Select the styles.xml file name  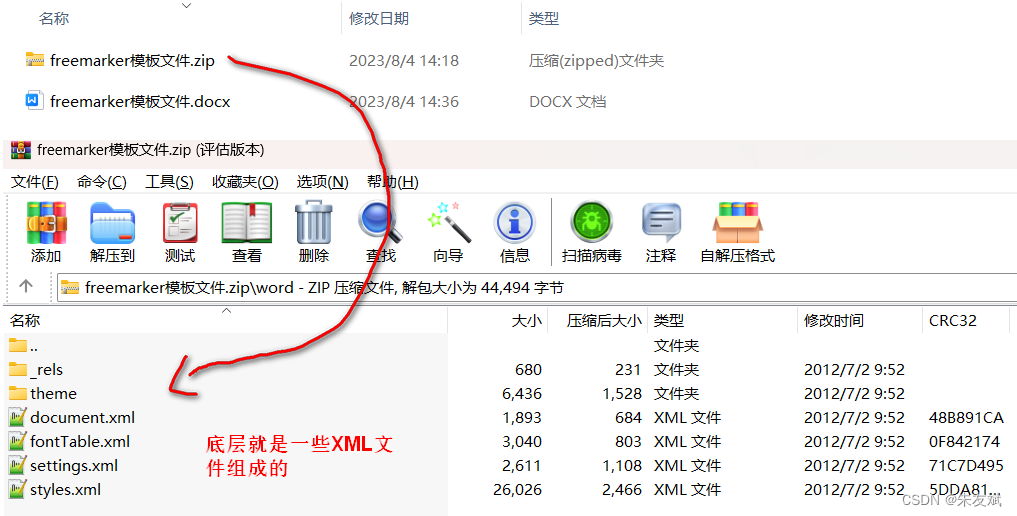[x=66, y=489]
